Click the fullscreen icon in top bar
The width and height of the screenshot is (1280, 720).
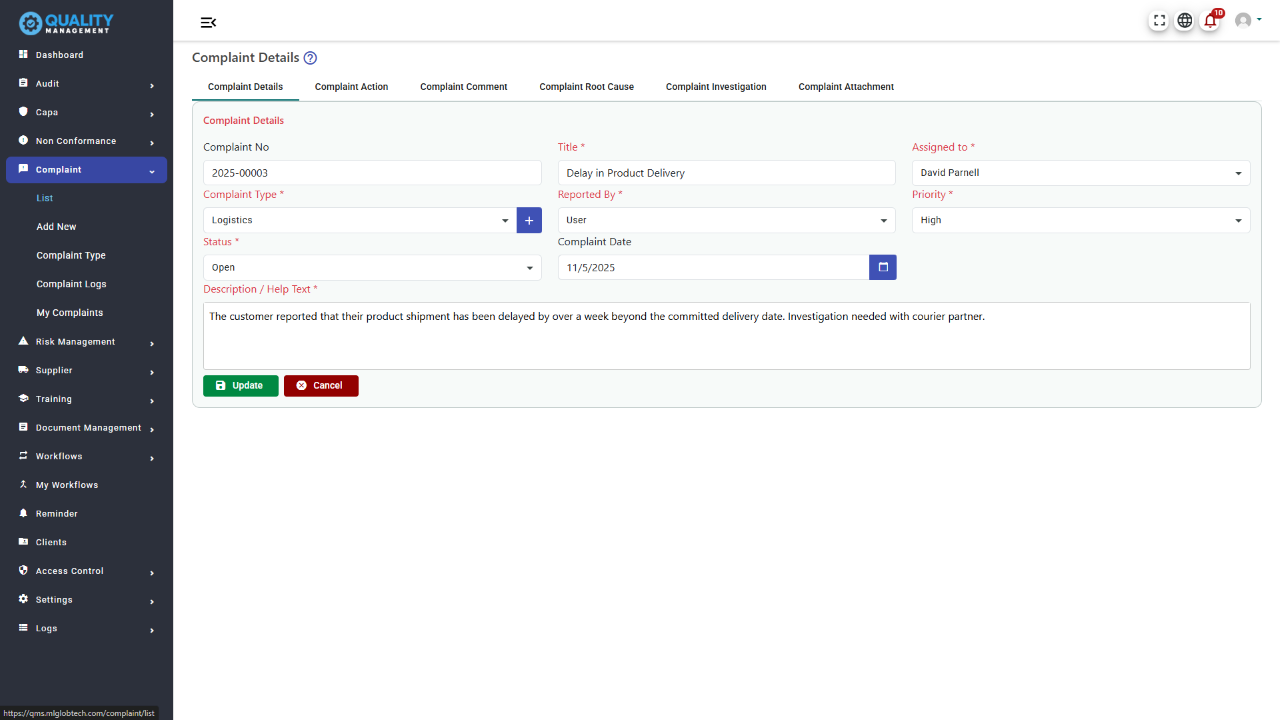pos(1159,20)
